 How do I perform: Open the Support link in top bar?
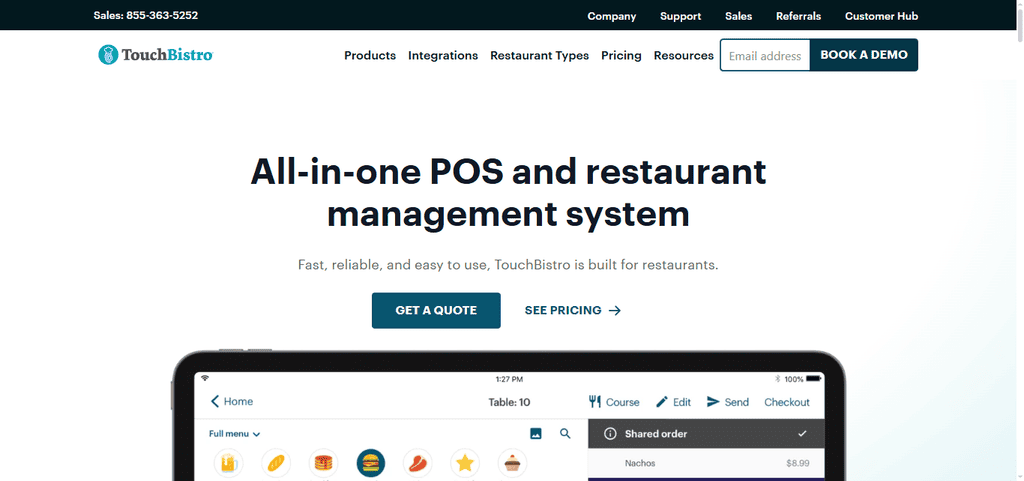tap(680, 16)
